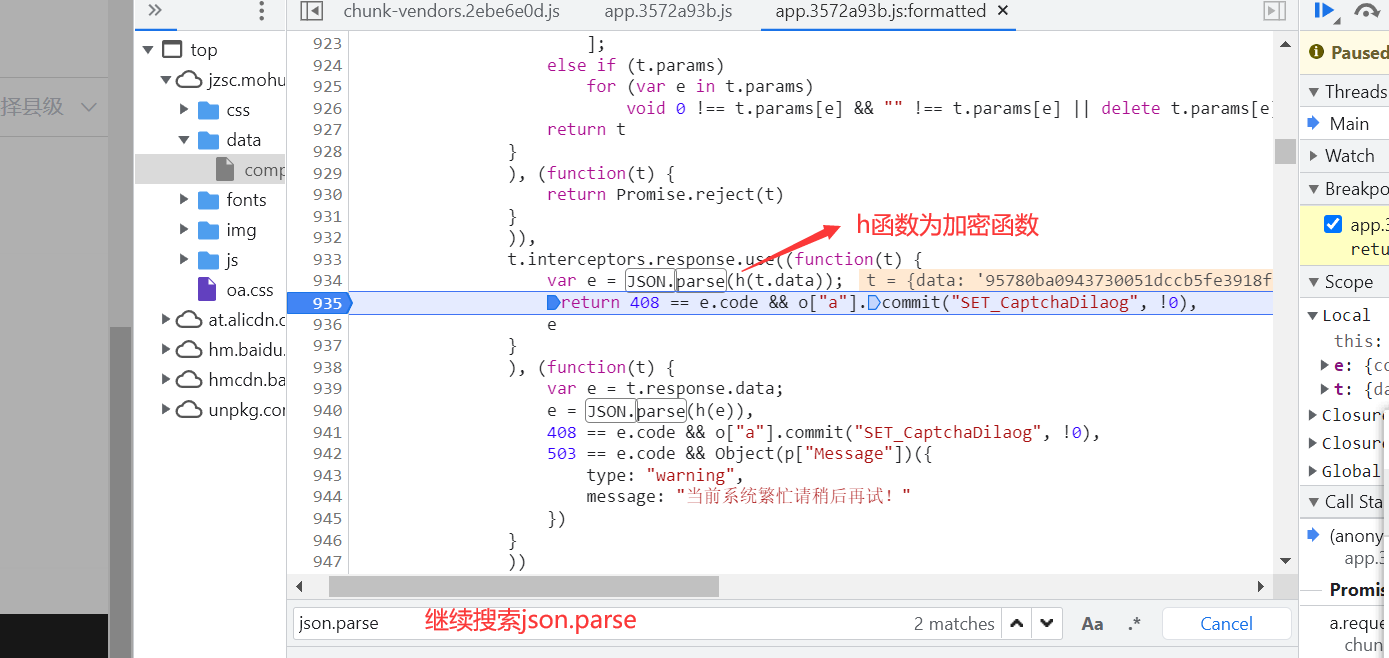Image resolution: width=1389 pixels, height=658 pixels.
Task: Click the show navigator panel icon beside tabs
Action: tap(311, 12)
